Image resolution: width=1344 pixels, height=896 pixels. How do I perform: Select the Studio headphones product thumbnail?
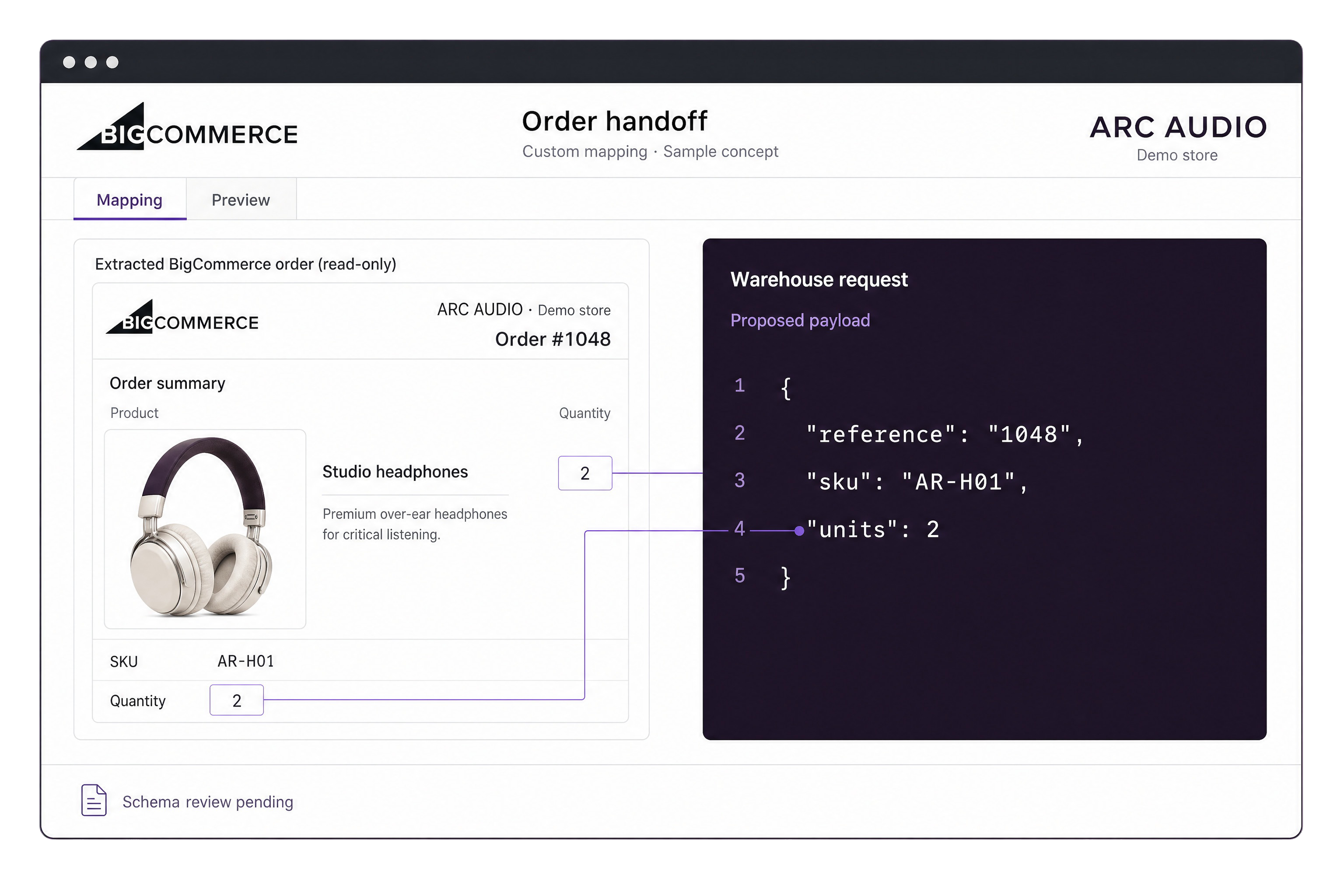tap(205, 529)
